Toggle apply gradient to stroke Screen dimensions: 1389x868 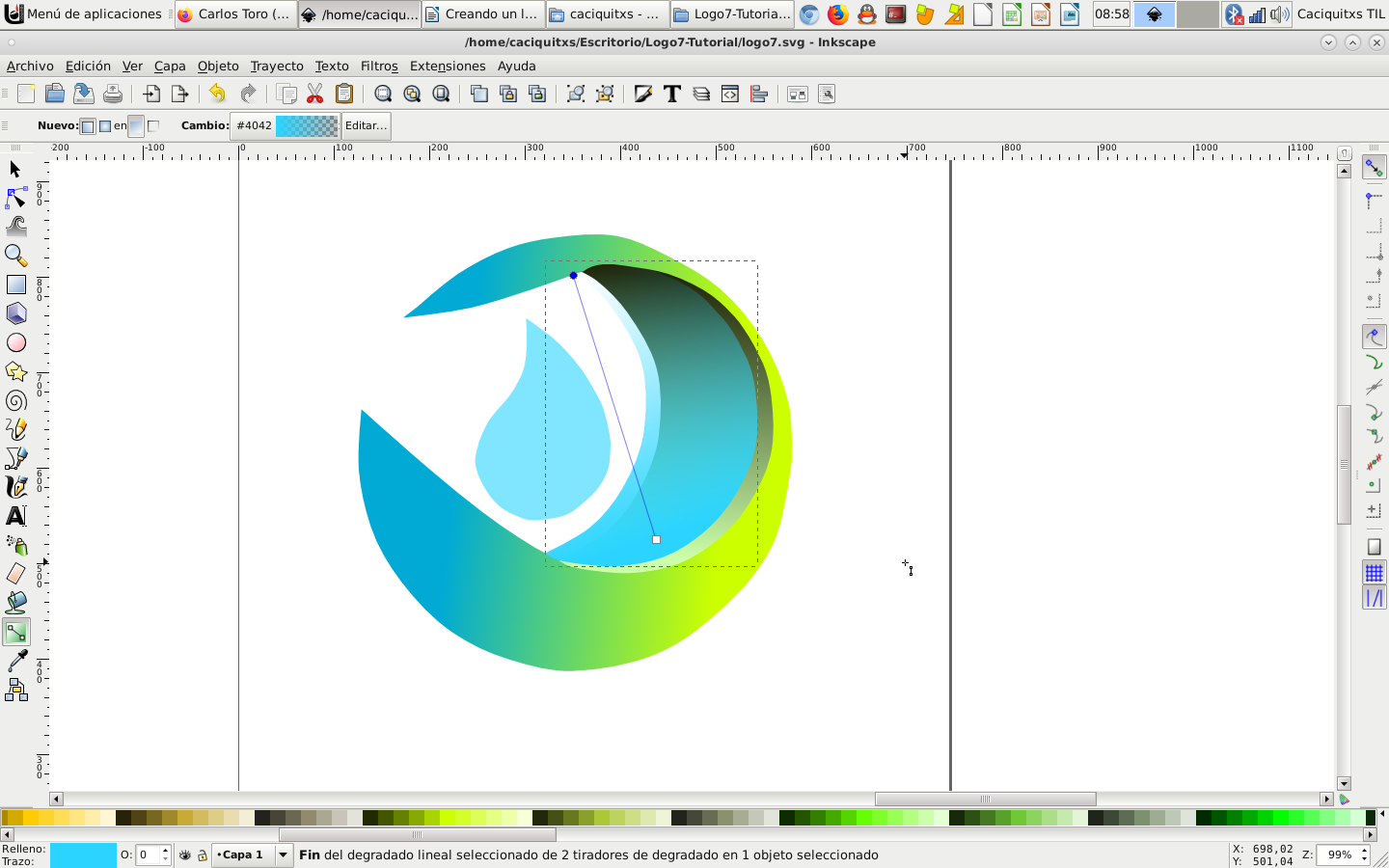153,125
